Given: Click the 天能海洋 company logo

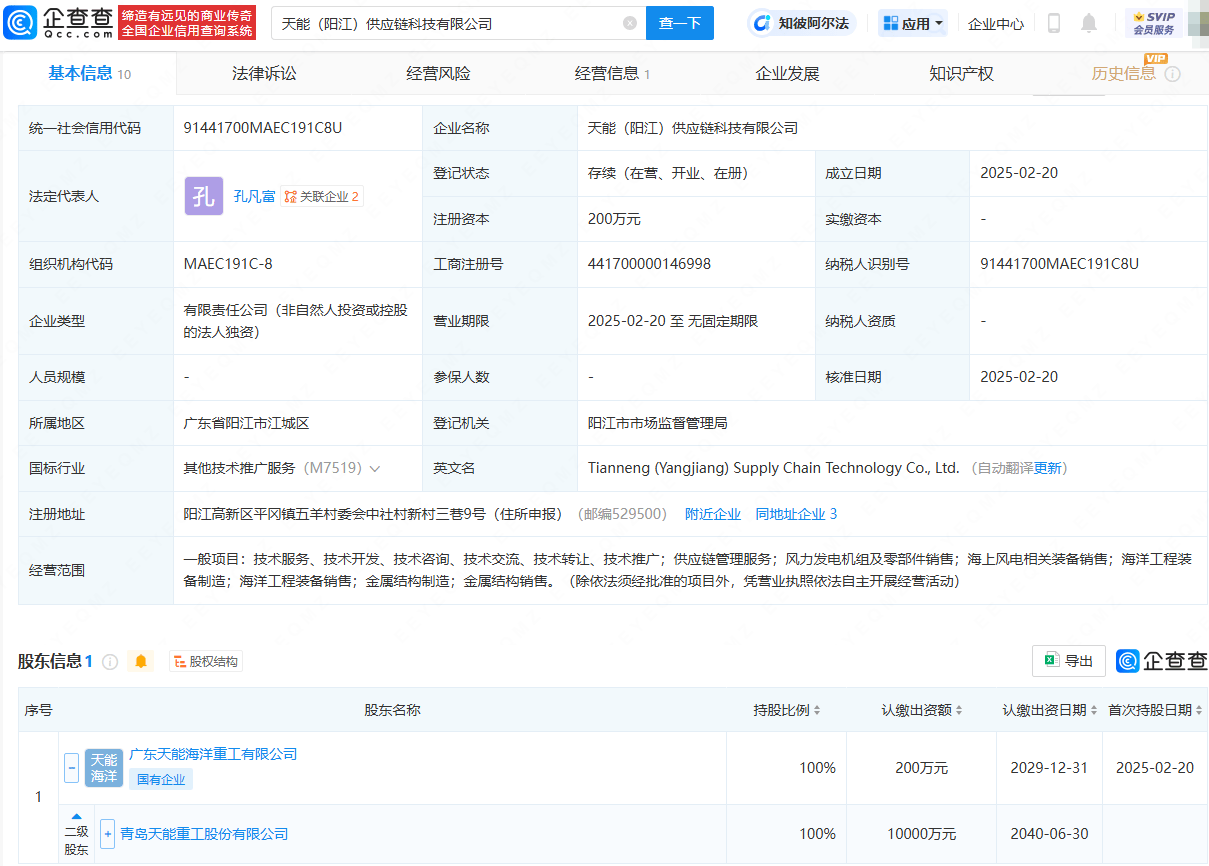Looking at the screenshot, I should coord(104,768).
